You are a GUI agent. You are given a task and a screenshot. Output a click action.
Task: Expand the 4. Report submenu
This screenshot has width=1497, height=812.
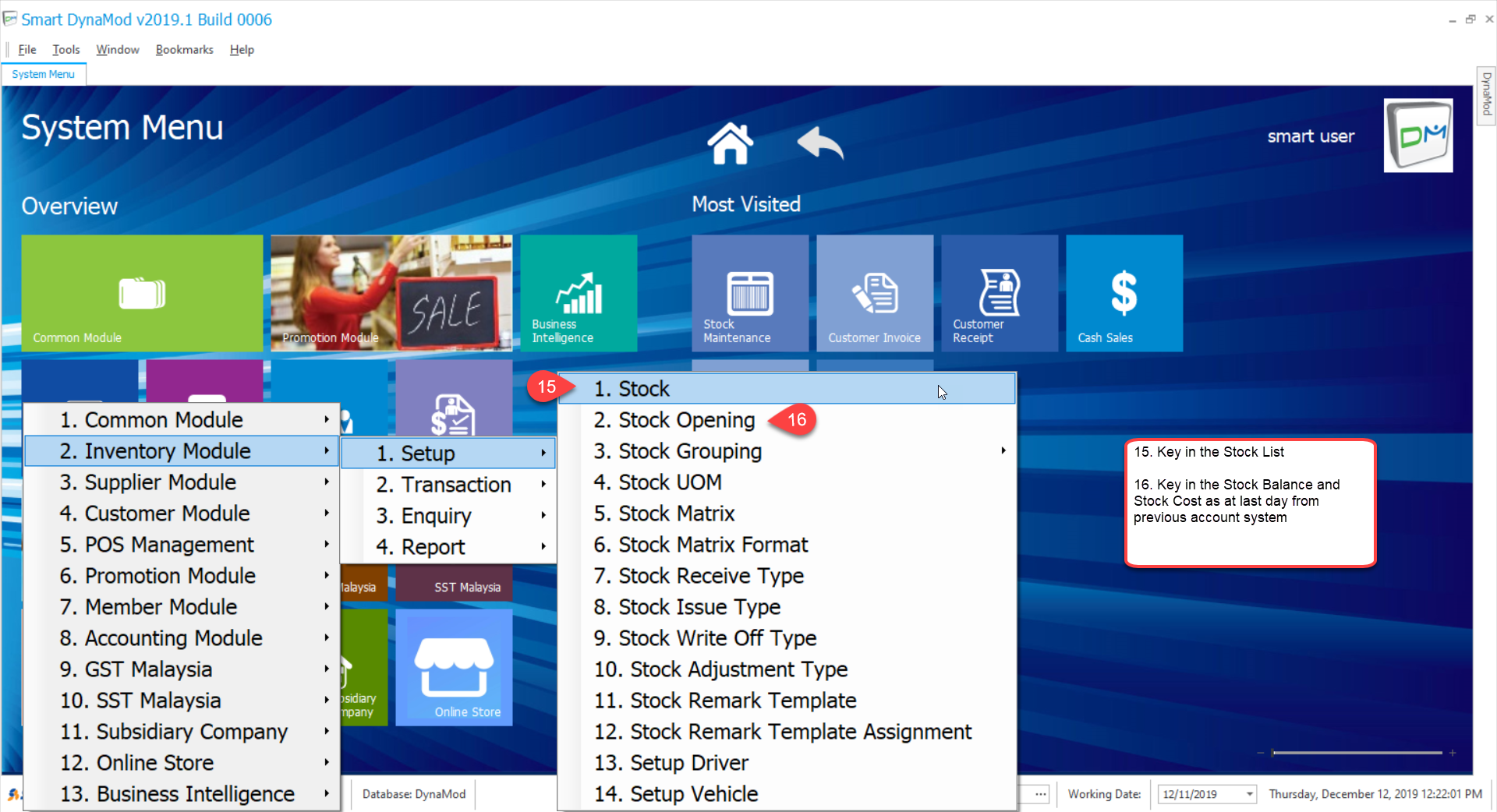coord(448,546)
